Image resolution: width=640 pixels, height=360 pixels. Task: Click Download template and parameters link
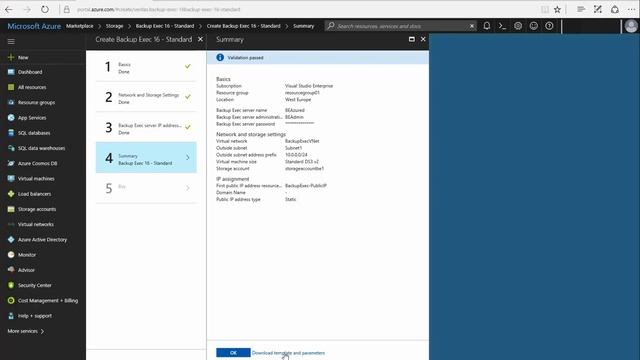point(288,353)
